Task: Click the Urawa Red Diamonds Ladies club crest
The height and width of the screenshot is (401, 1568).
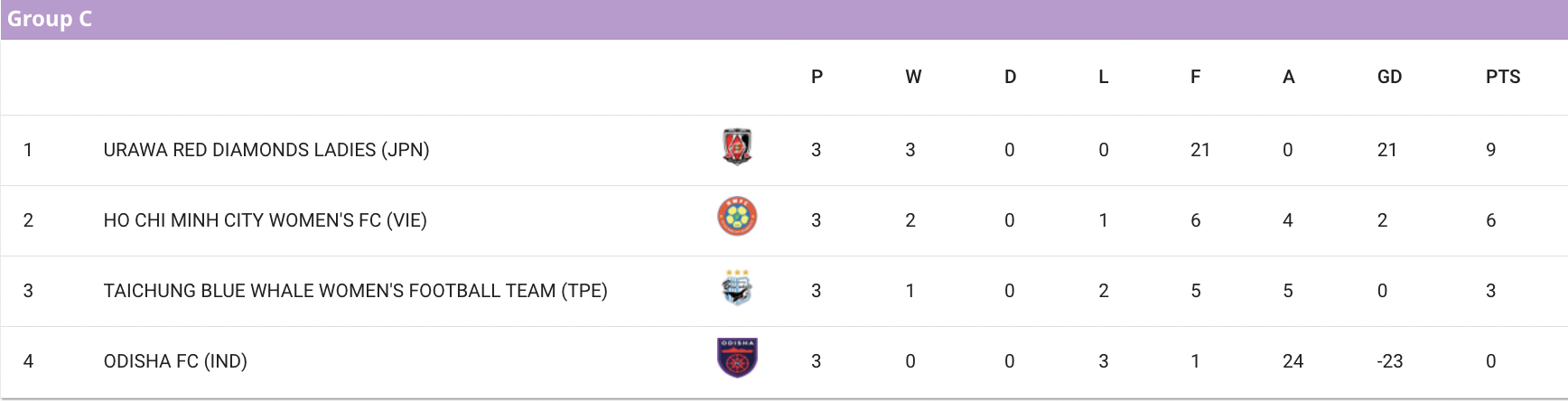Action: pyautogui.click(x=737, y=147)
